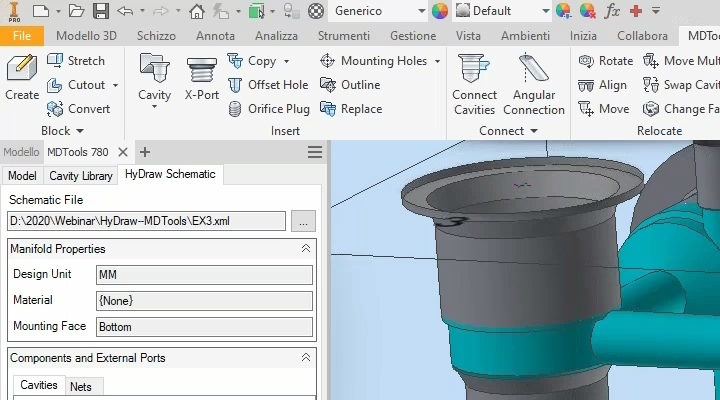Click the appearance color wheel icon
Screen dimensions: 720x400
coord(439,11)
